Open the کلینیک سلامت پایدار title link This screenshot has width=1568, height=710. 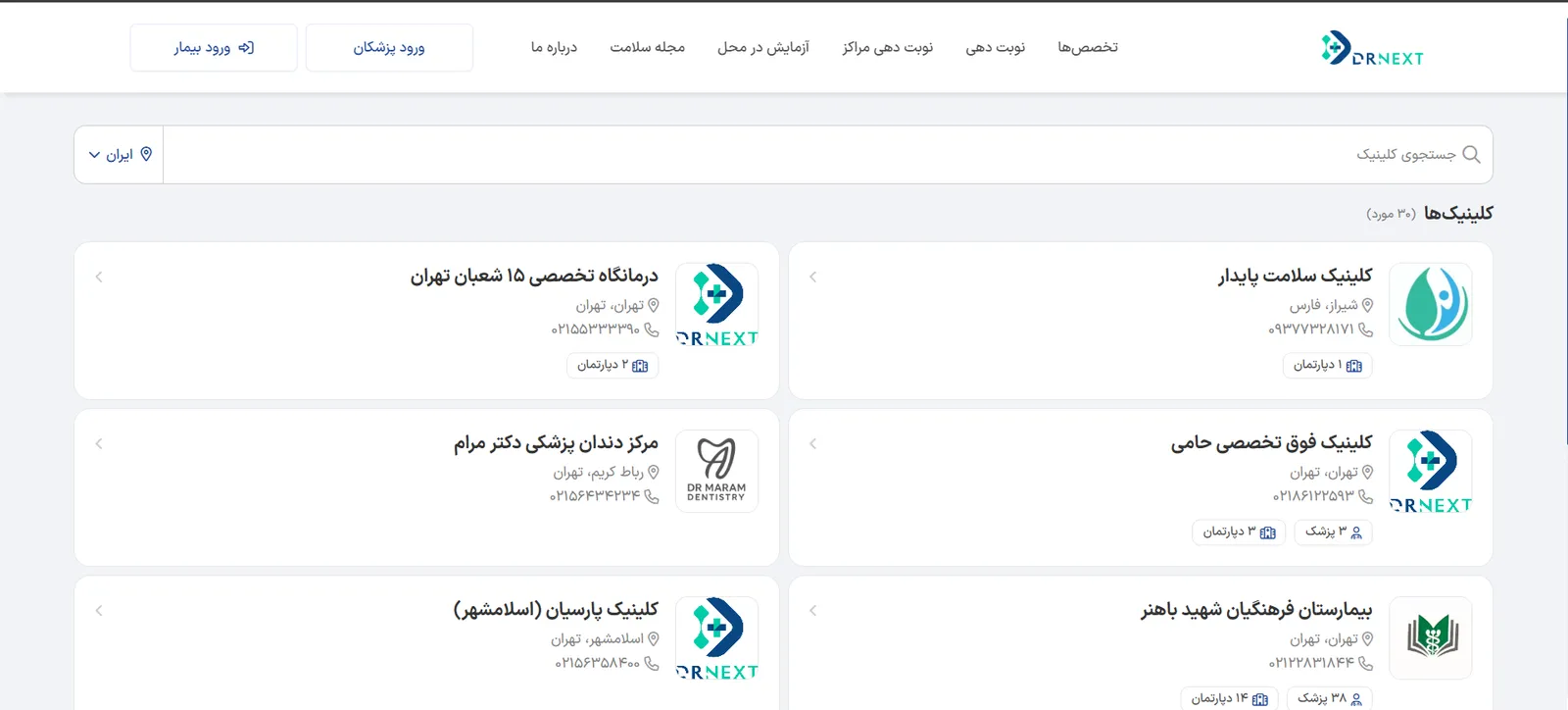pos(1295,276)
